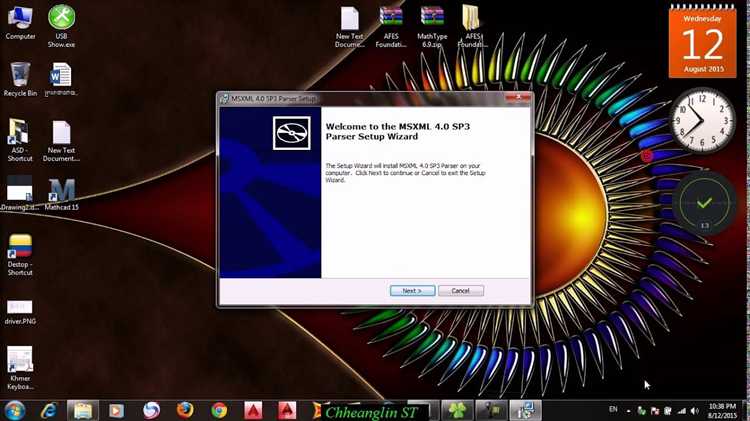
Task: Open the volume control in system tray
Action: click(x=695, y=411)
